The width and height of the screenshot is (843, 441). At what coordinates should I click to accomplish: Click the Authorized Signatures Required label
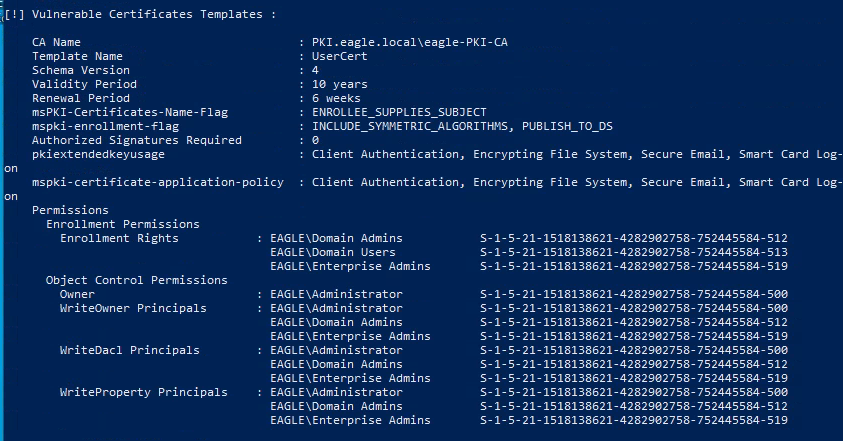[x=130, y=141]
